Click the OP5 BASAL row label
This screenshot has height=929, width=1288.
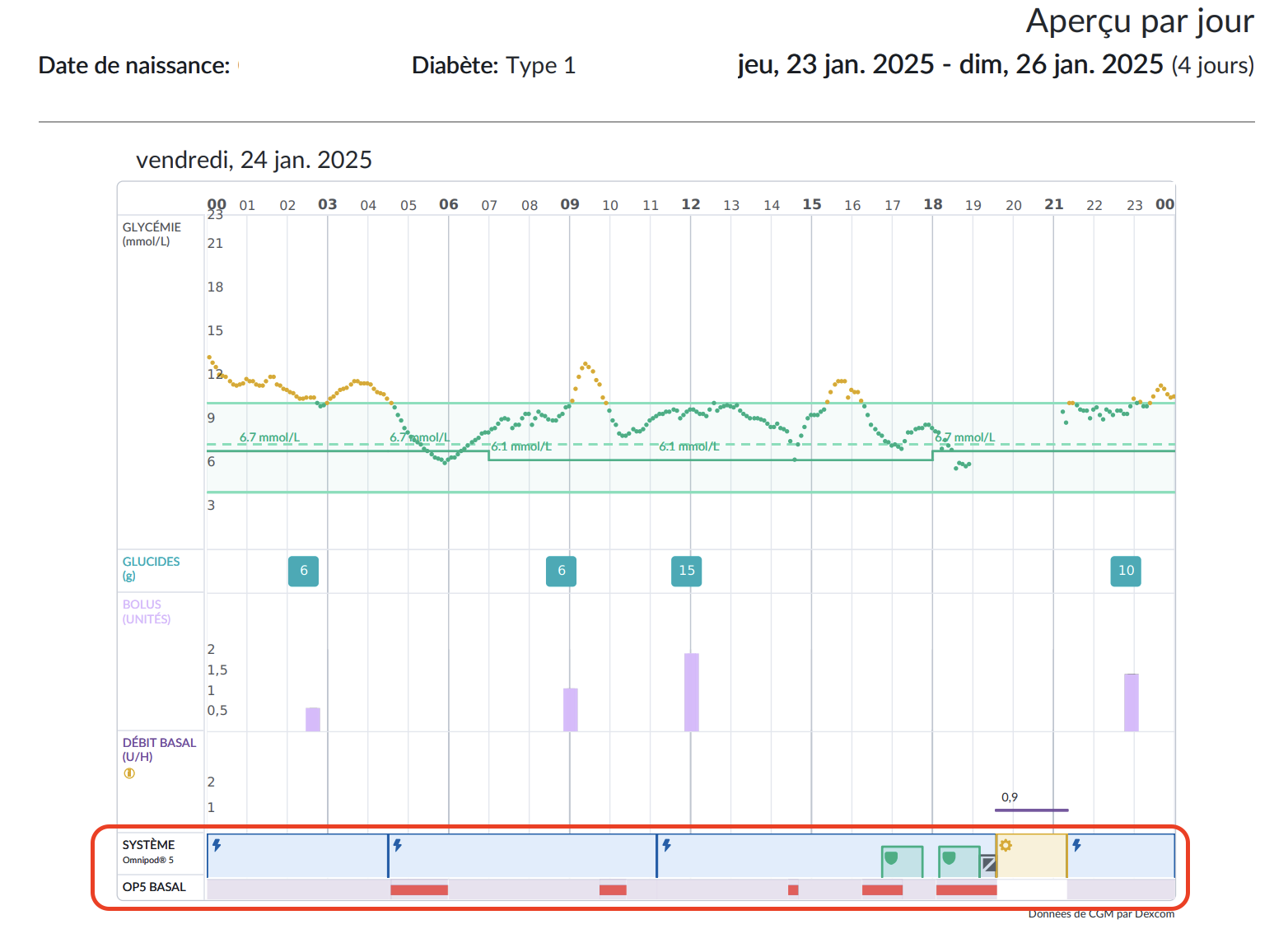pyautogui.click(x=154, y=887)
